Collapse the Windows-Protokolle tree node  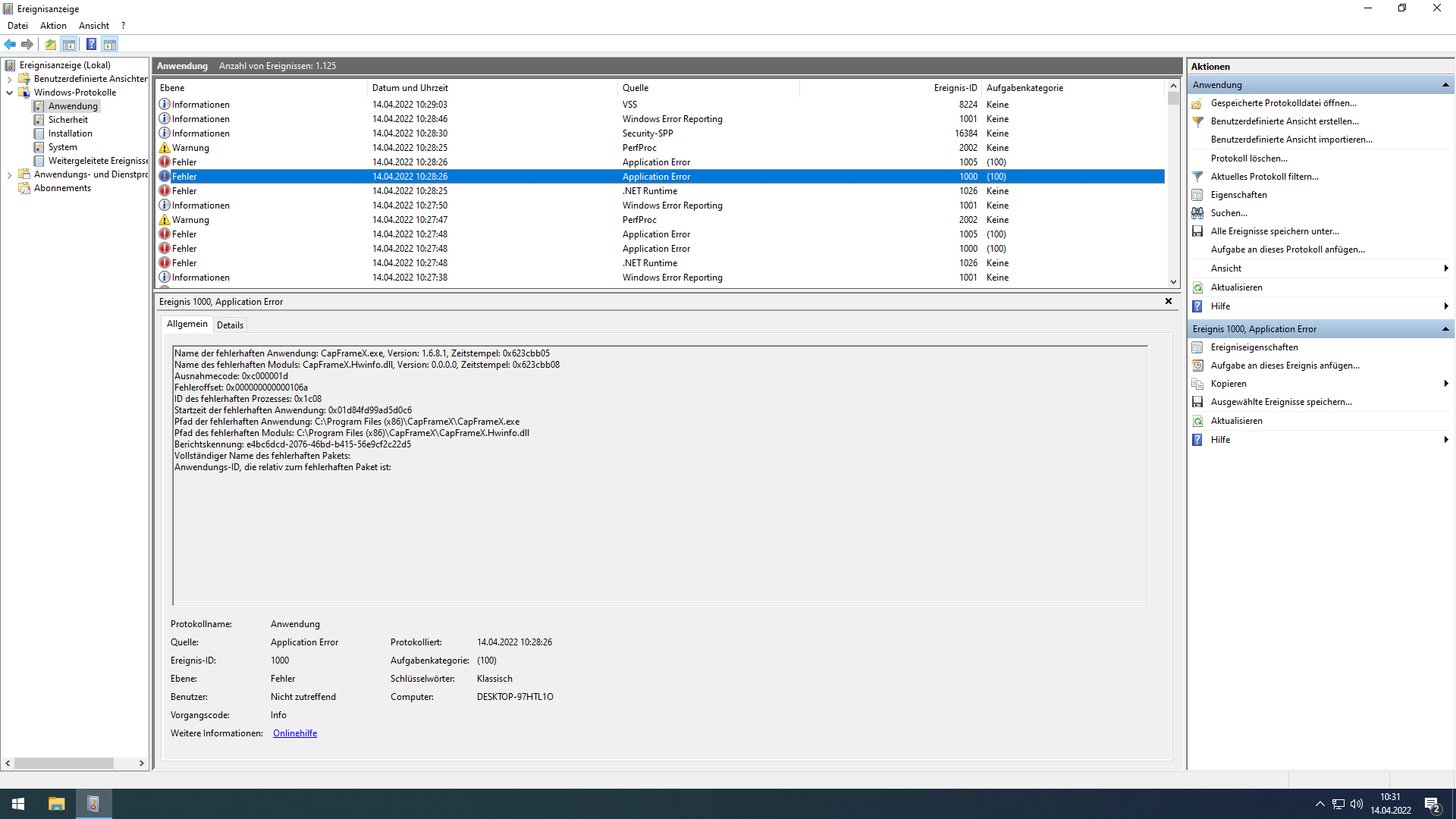click(x=9, y=93)
